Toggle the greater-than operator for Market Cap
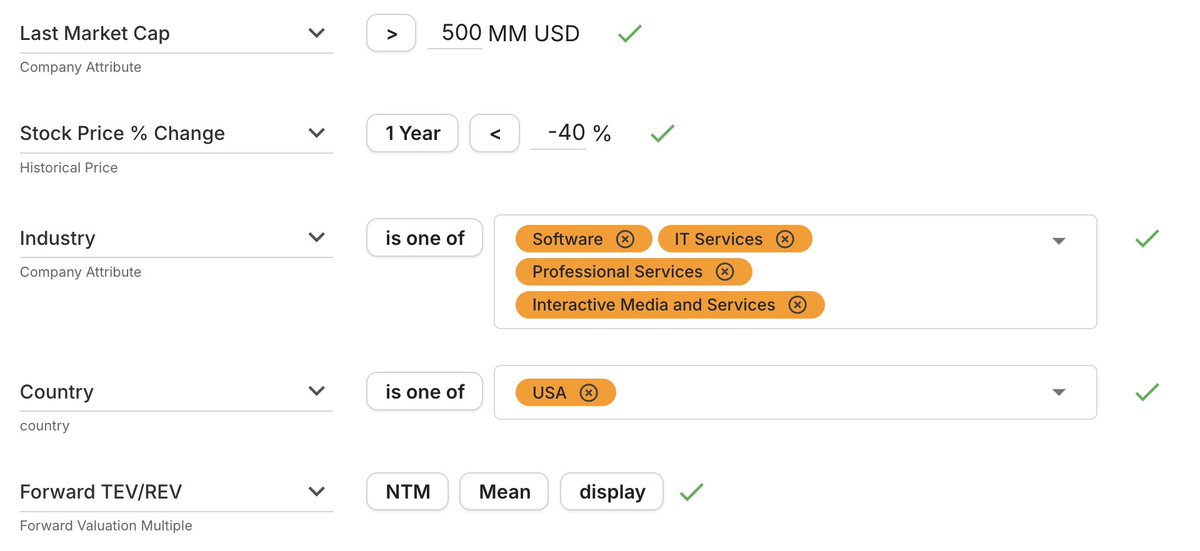The height and width of the screenshot is (551, 1200). [392, 33]
